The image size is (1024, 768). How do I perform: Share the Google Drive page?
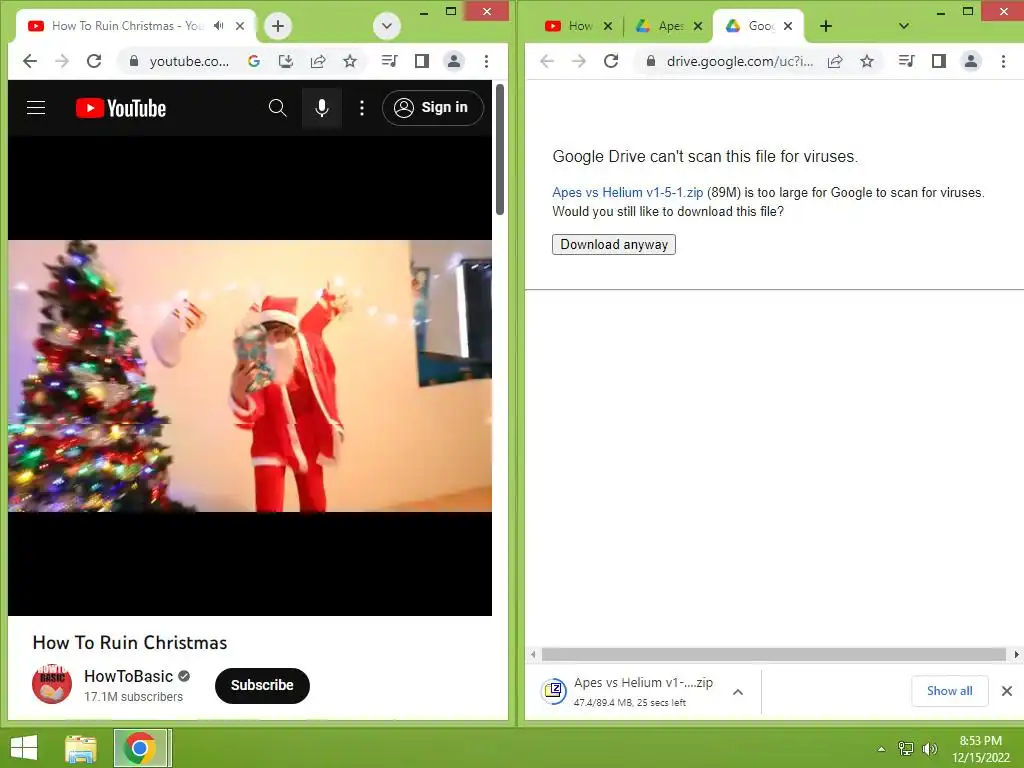coord(835,61)
